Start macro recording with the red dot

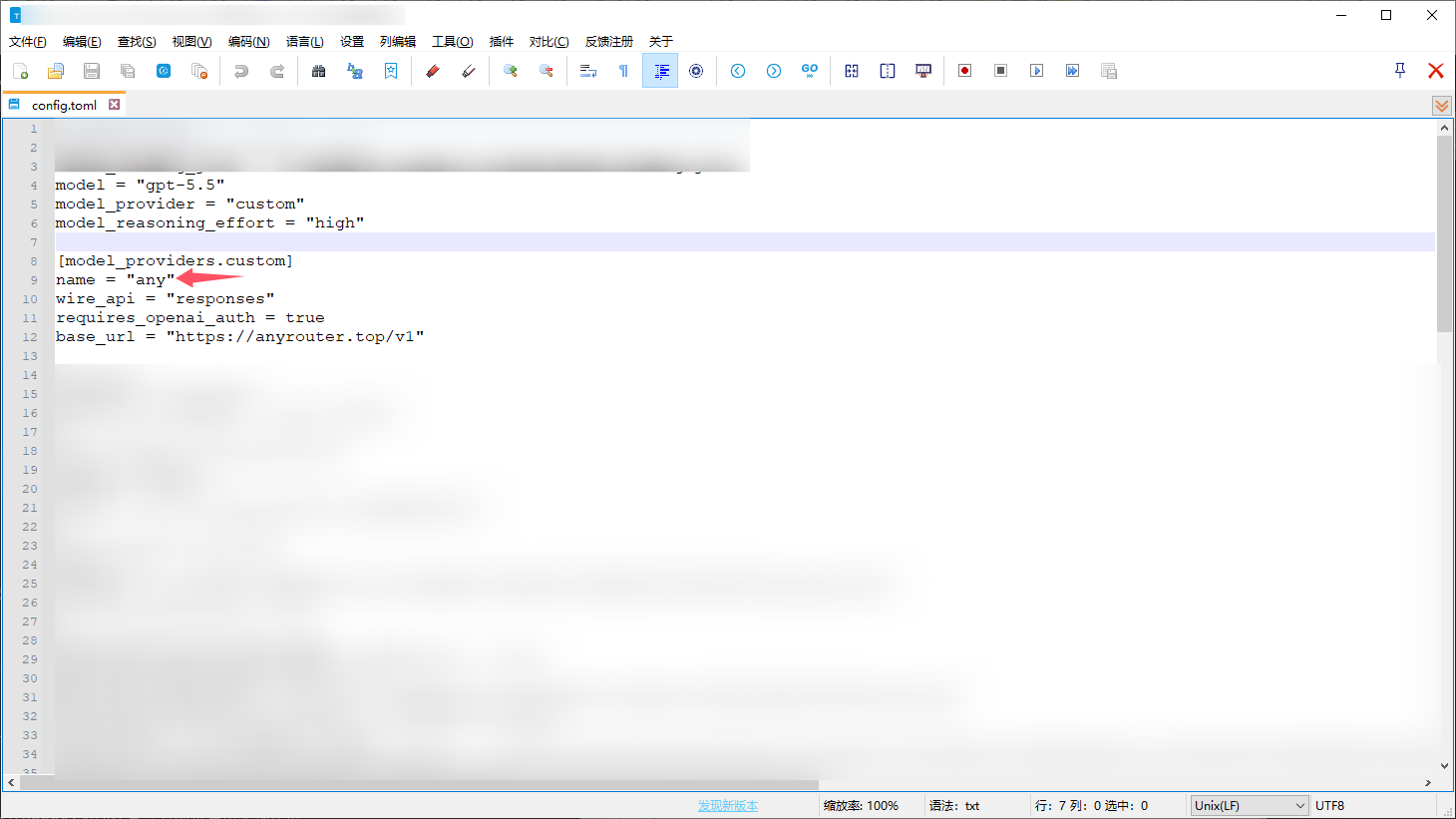coord(965,71)
